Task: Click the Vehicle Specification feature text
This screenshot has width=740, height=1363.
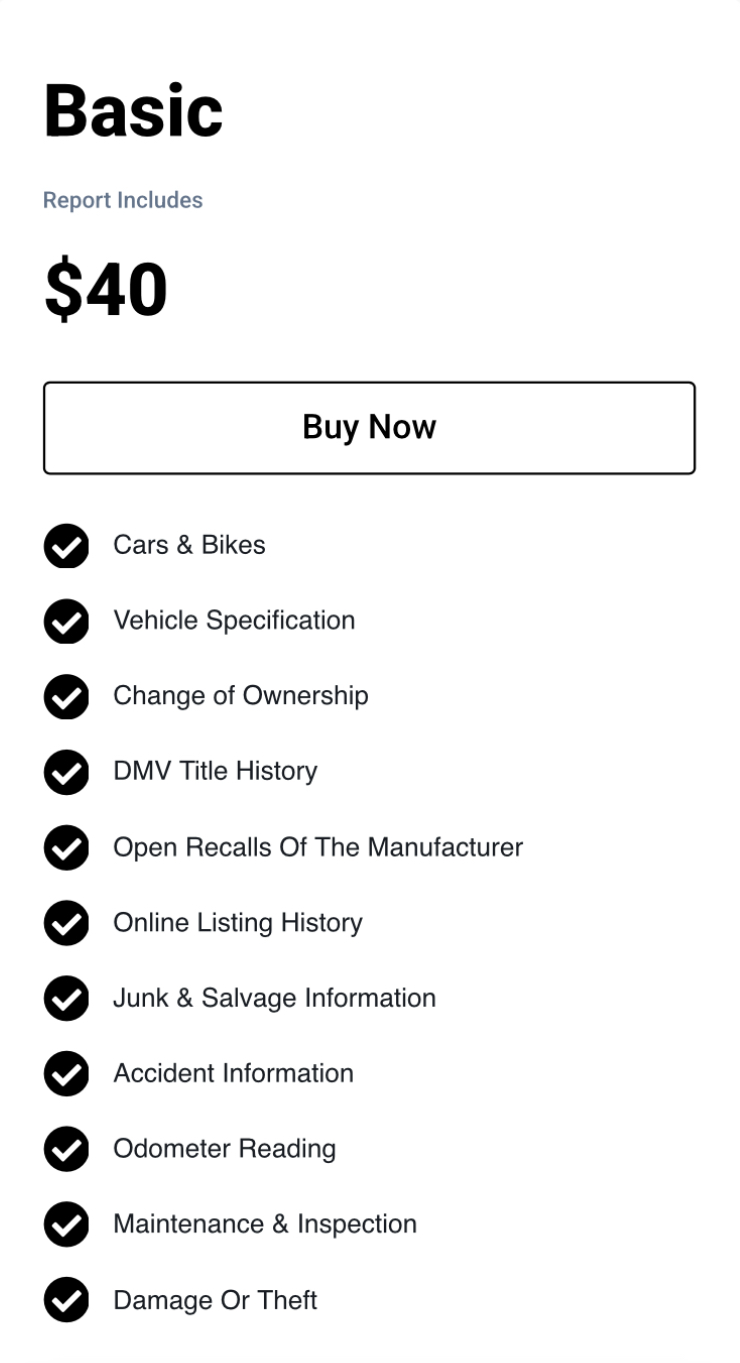Action: point(234,620)
